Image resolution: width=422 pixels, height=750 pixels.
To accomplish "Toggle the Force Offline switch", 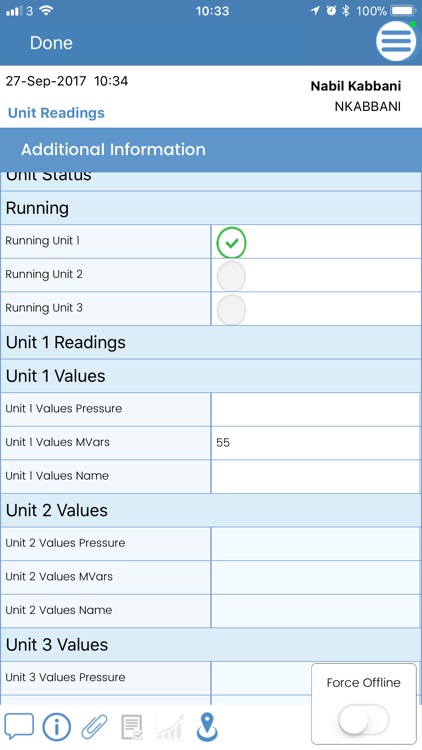I will 364,719.
